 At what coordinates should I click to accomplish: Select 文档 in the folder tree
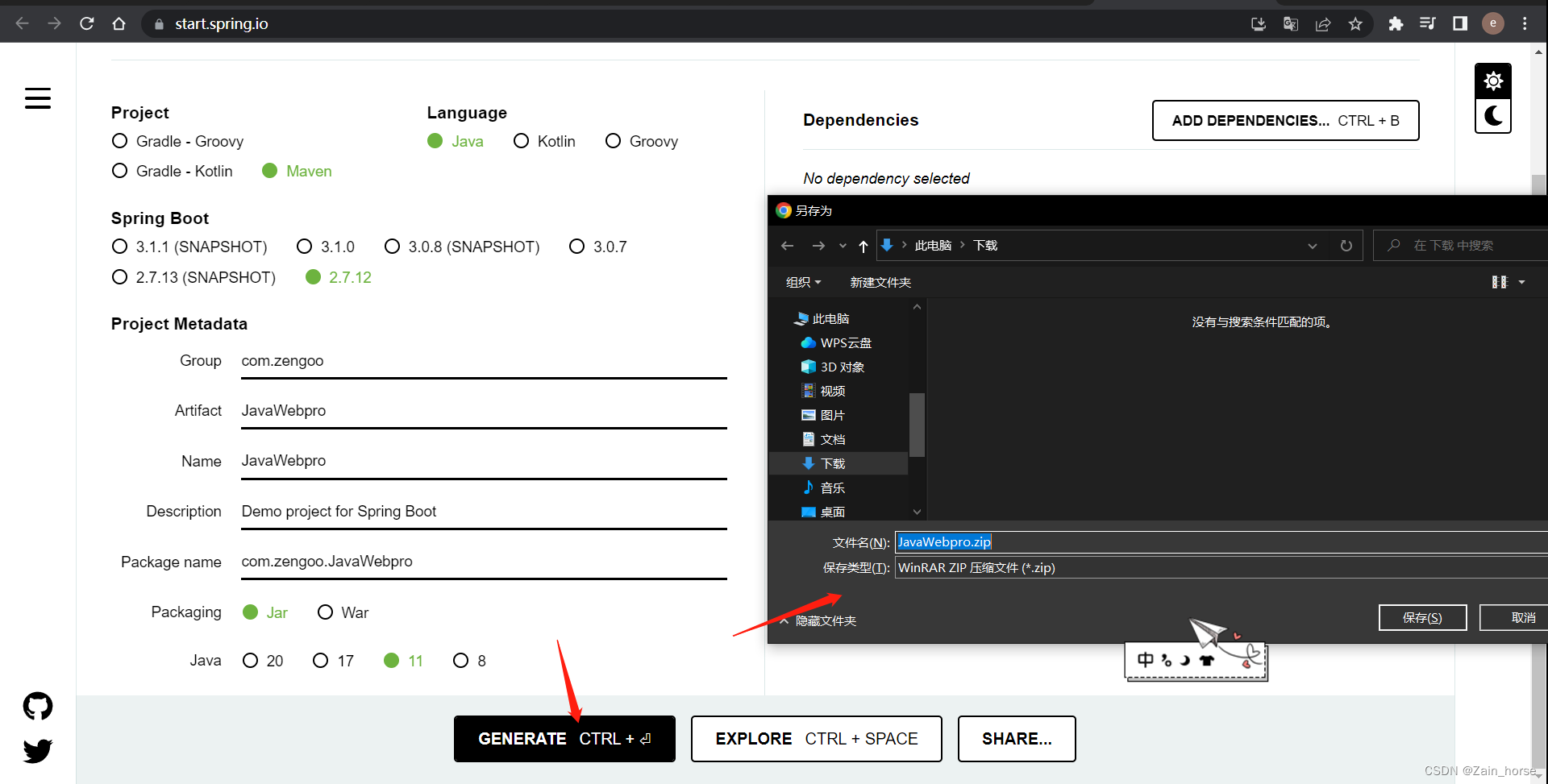(832, 440)
